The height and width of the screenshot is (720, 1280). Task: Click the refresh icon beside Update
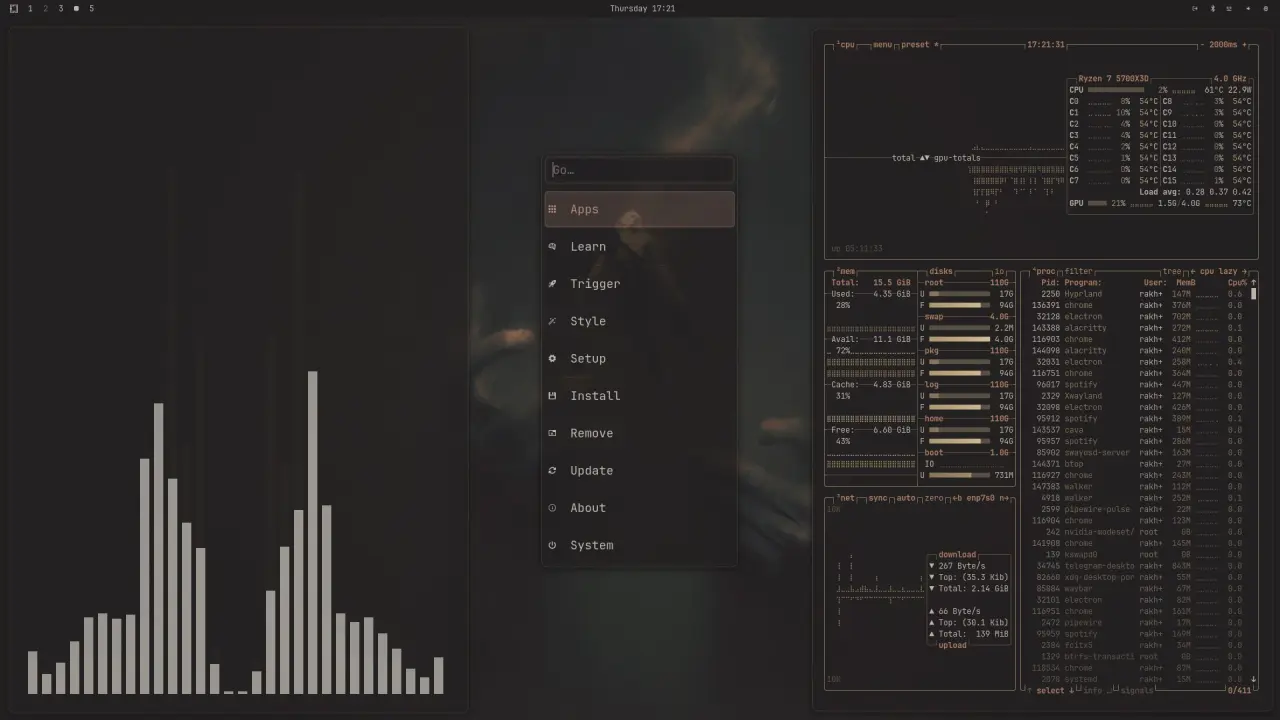[x=552, y=470]
